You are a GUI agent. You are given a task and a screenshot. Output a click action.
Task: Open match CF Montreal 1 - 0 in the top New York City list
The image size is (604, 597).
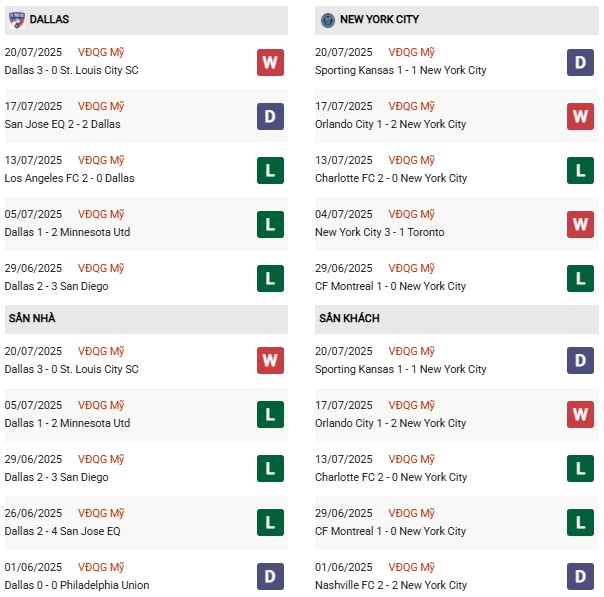(x=390, y=286)
